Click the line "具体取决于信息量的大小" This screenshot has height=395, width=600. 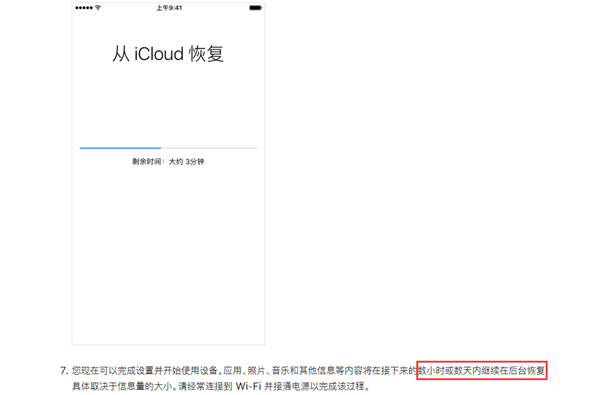point(122,386)
